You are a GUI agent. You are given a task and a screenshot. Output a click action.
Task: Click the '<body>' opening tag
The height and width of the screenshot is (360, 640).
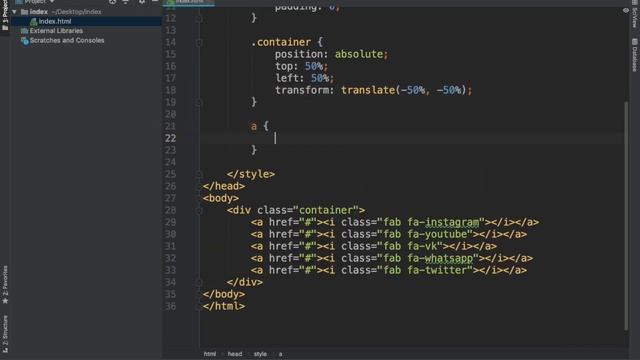221,198
